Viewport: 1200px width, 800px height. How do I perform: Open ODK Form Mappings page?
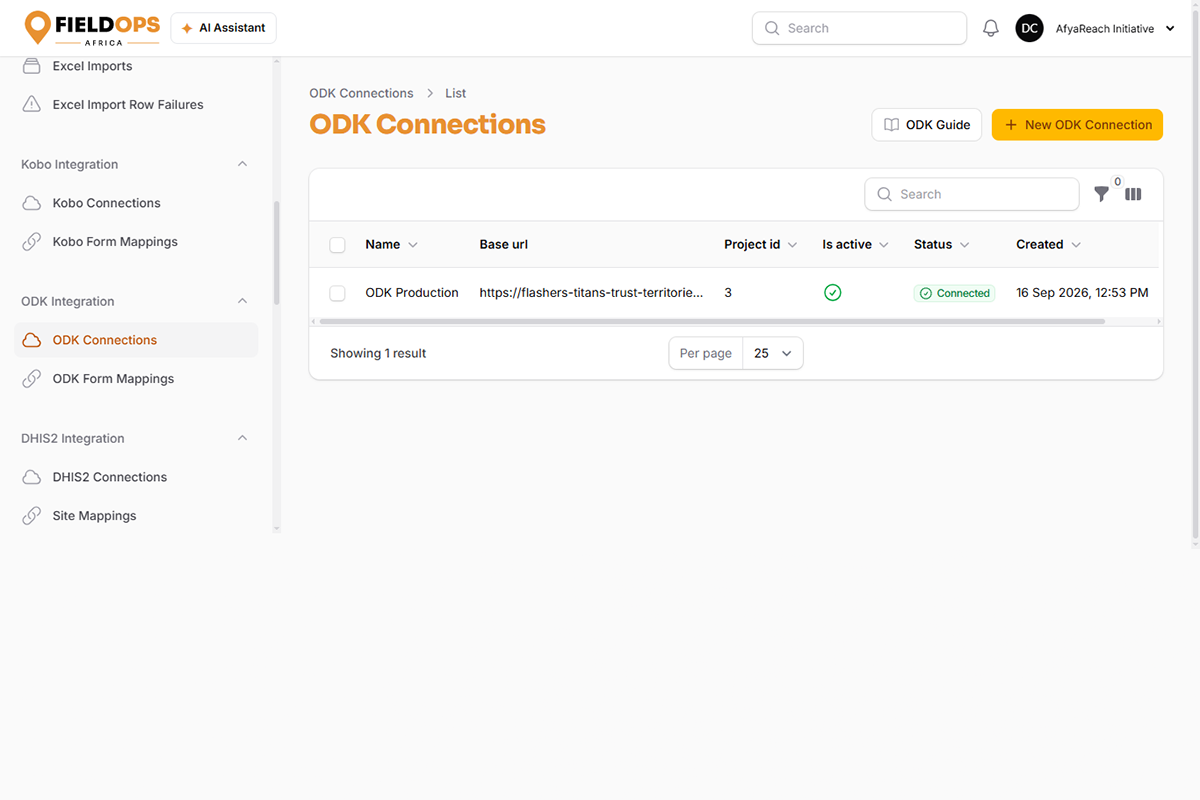click(136, 379)
